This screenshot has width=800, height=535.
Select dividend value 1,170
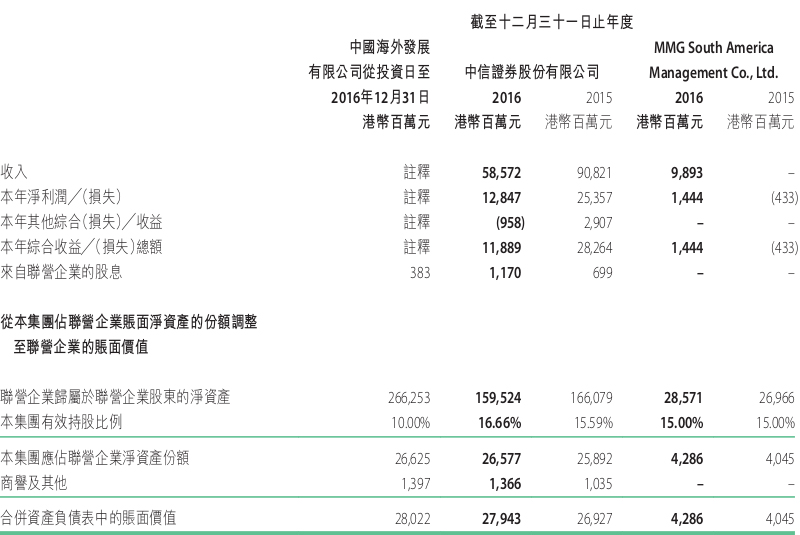(x=505, y=273)
